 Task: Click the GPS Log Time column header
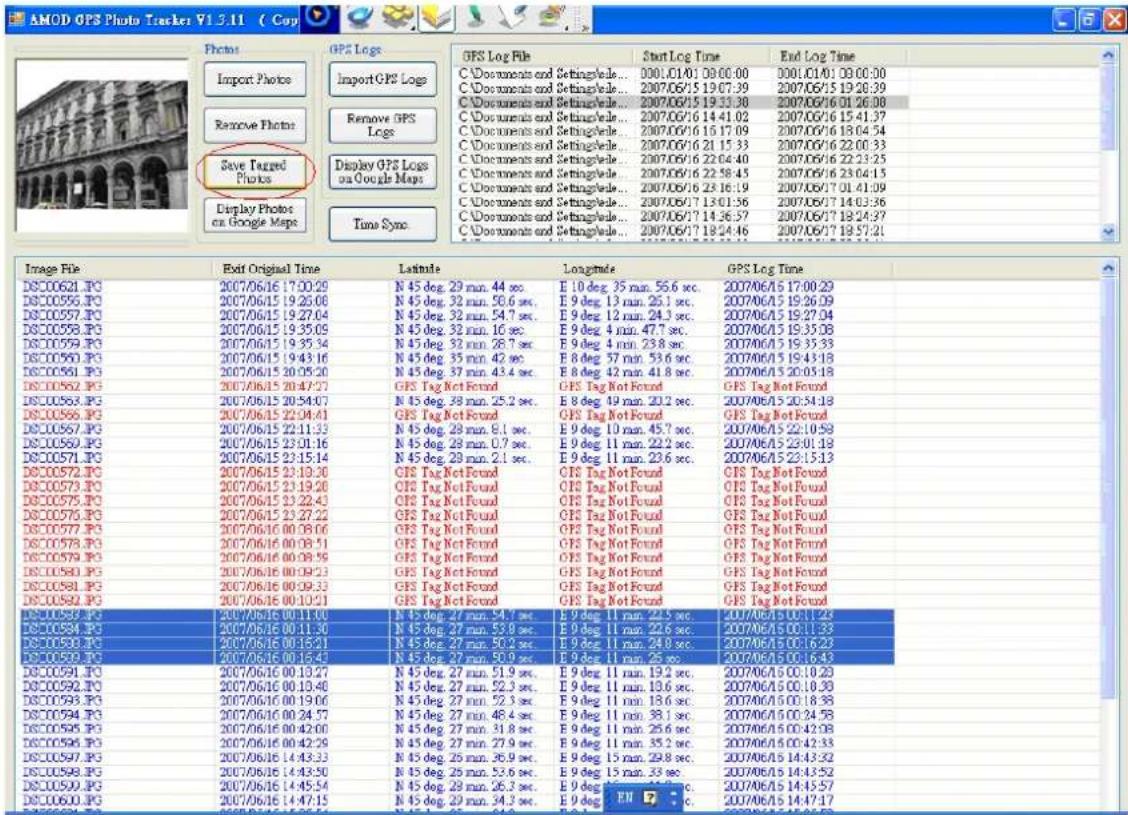806,269
